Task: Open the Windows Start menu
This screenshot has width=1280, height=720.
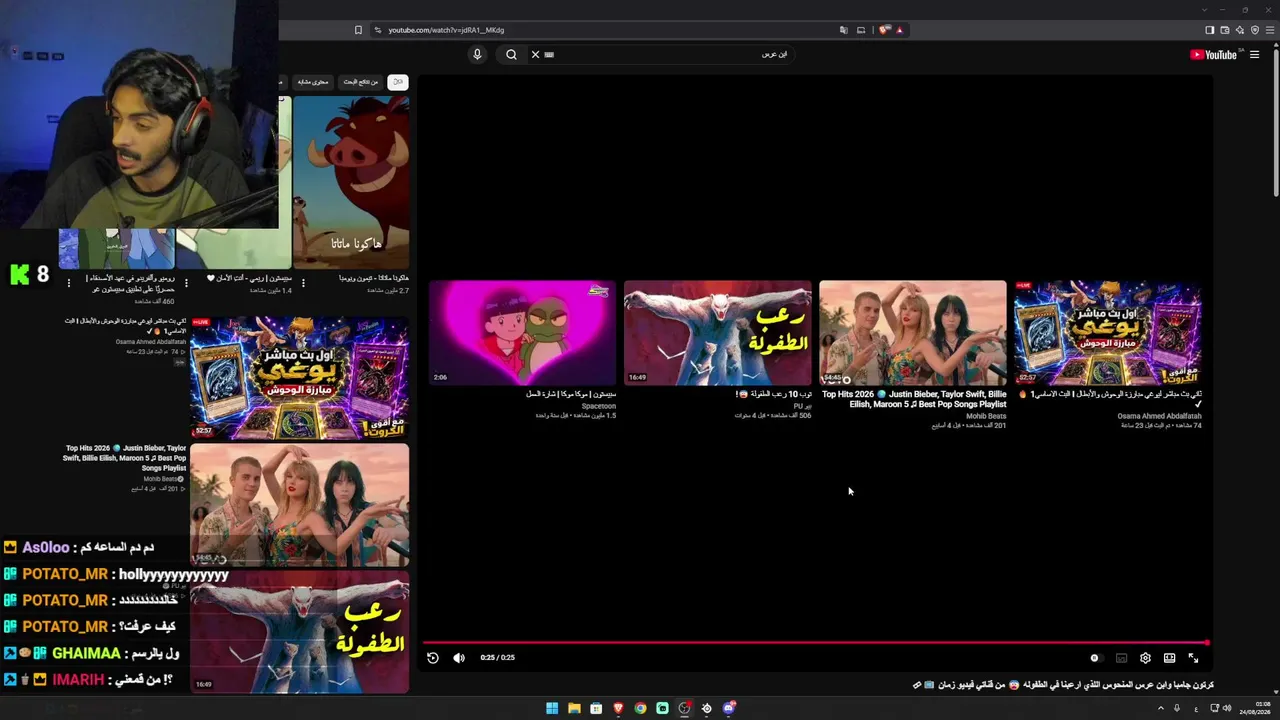Action: 552,708
